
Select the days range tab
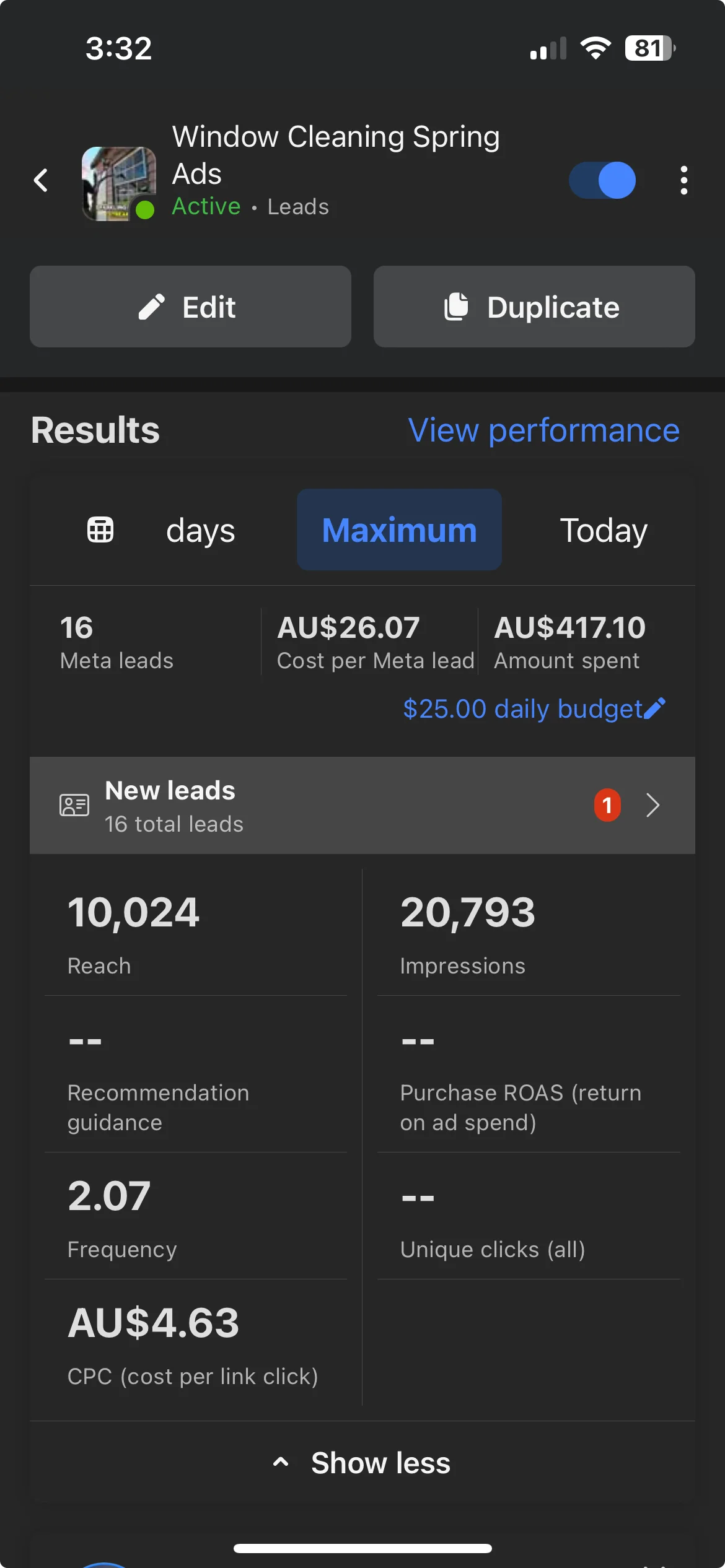(200, 530)
